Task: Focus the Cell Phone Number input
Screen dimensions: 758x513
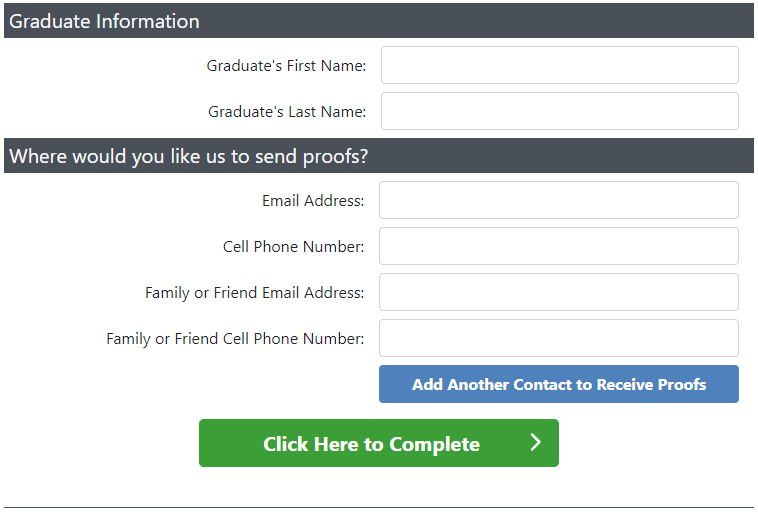Action: [x=558, y=246]
